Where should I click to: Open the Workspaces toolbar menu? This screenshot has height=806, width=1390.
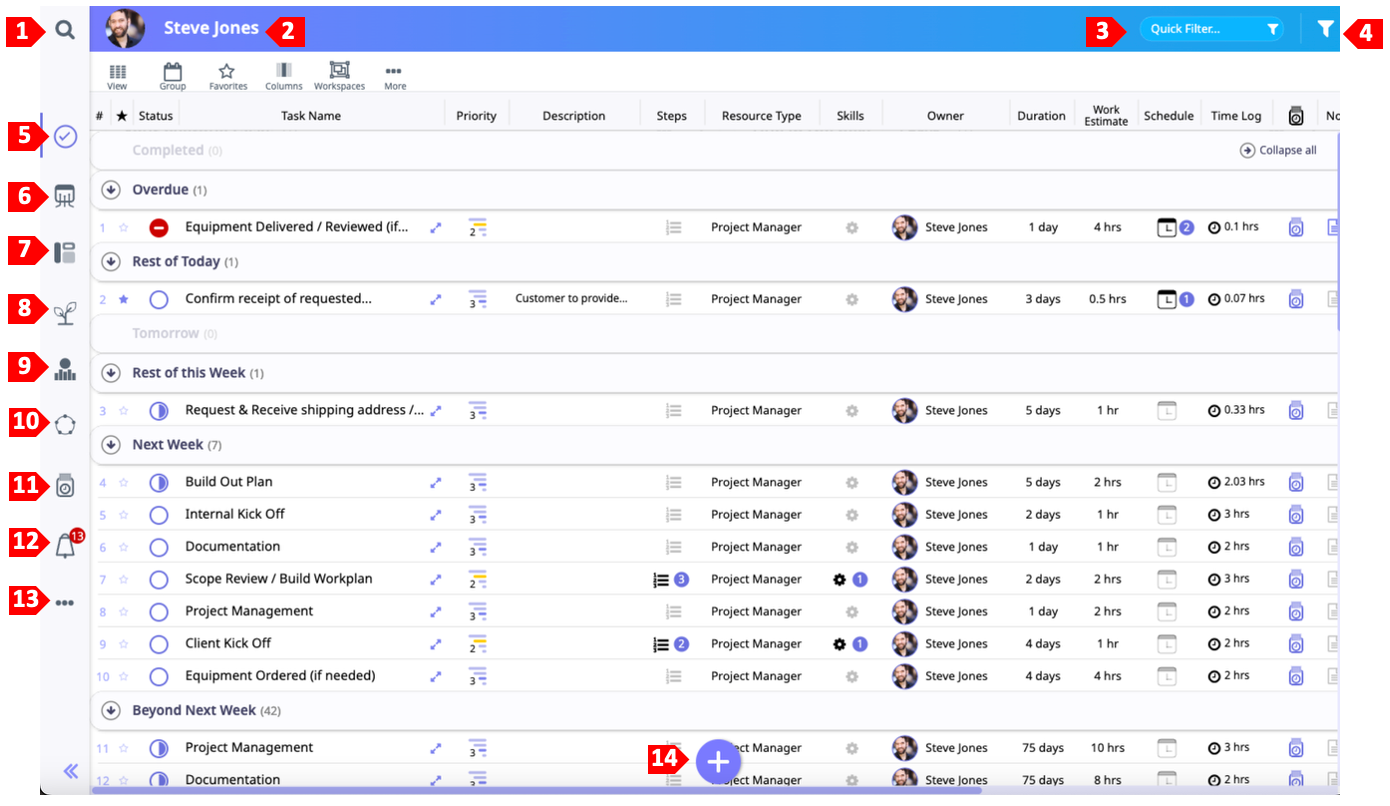[x=339, y=75]
